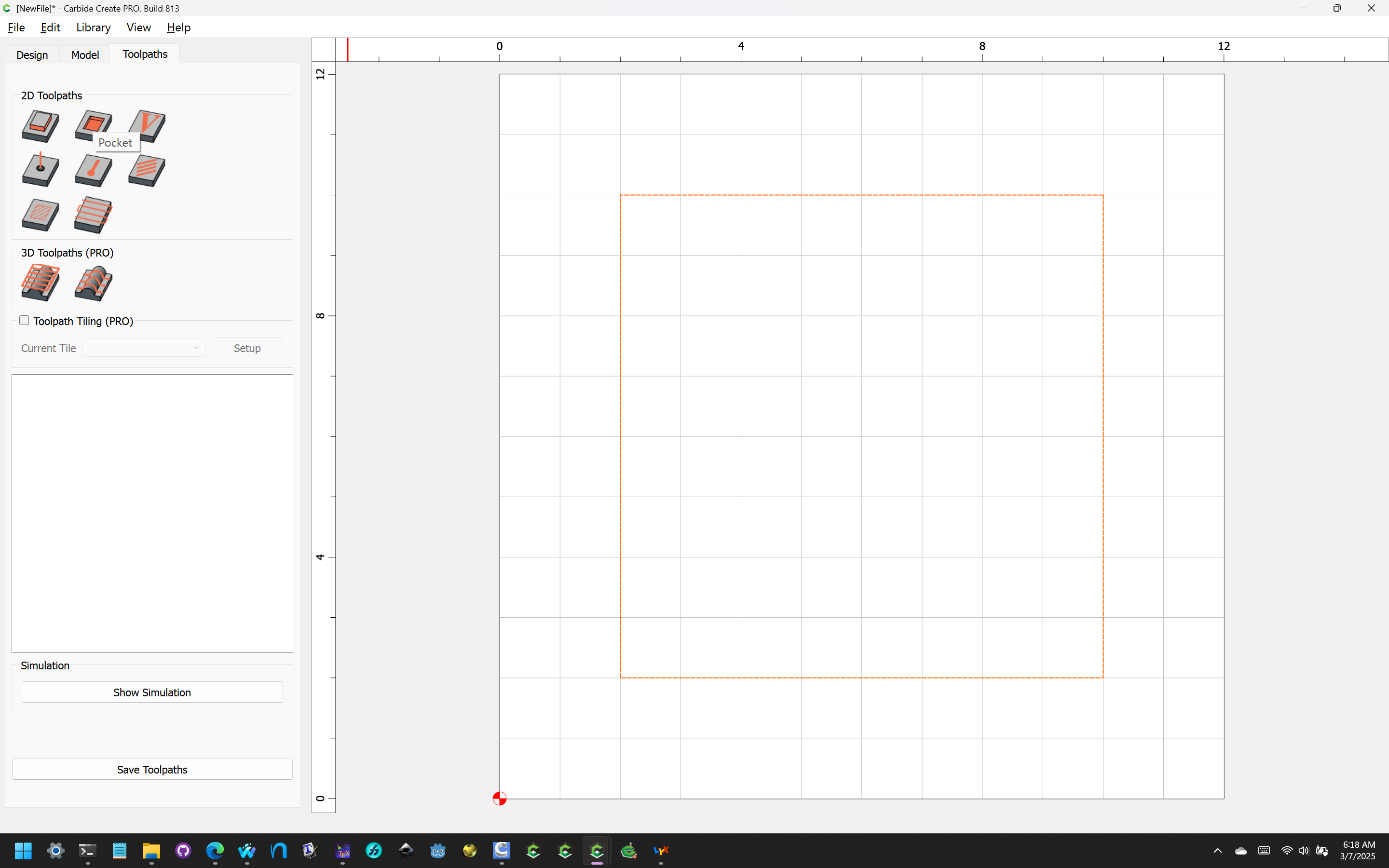Open the Terminal taskbar icon
Viewport: 1389px width, 868px height.
pos(87,850)
